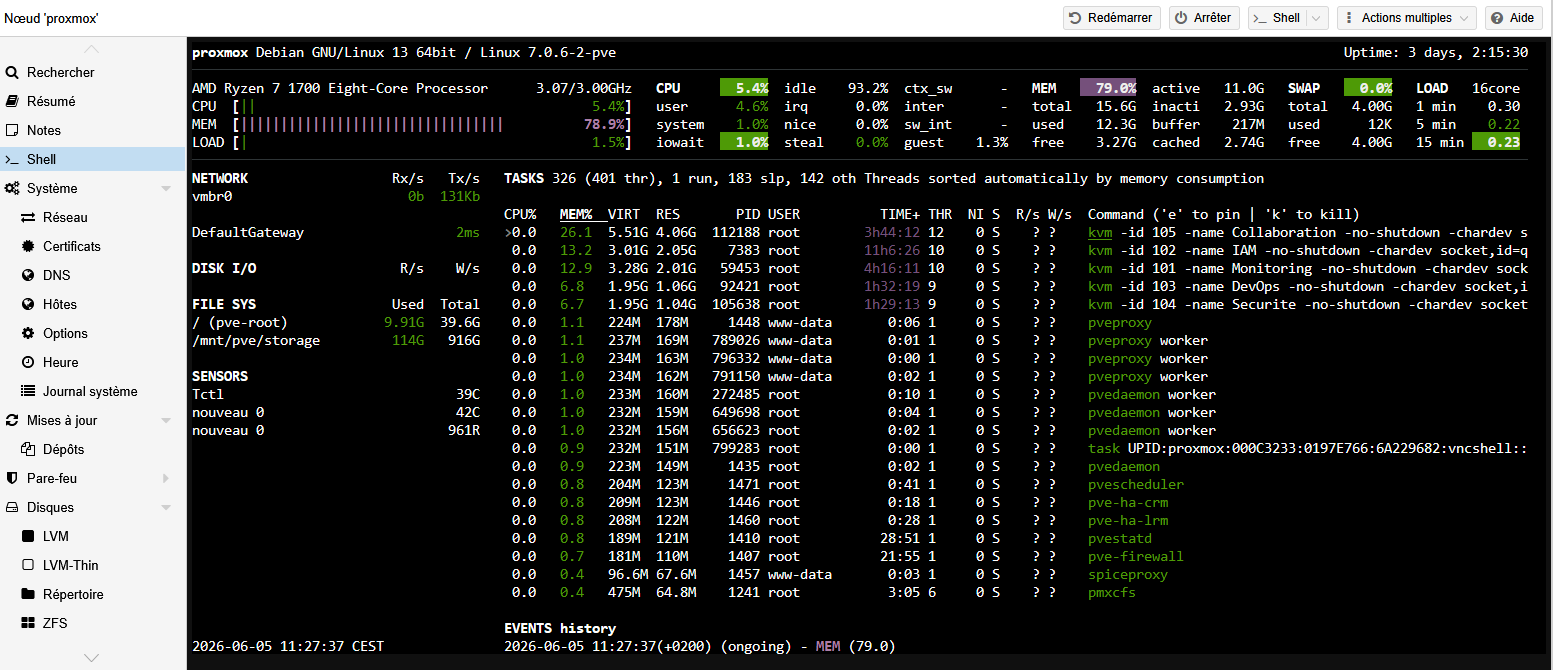
Task: Open the Shell dropdown arrow in toolbar
Action: 1317,18
